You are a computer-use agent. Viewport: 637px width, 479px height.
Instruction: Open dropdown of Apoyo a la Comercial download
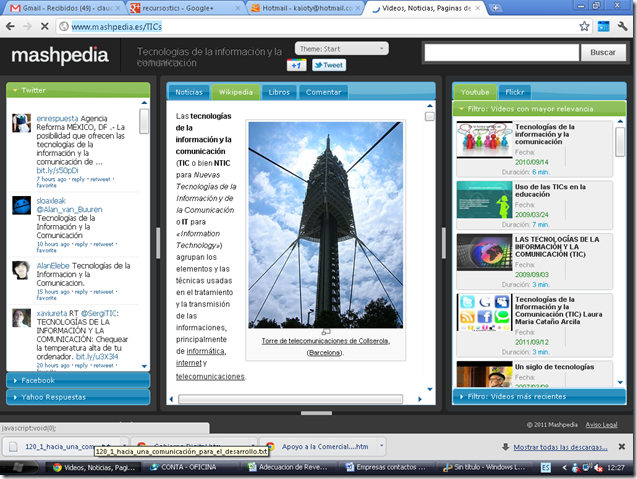381,446
